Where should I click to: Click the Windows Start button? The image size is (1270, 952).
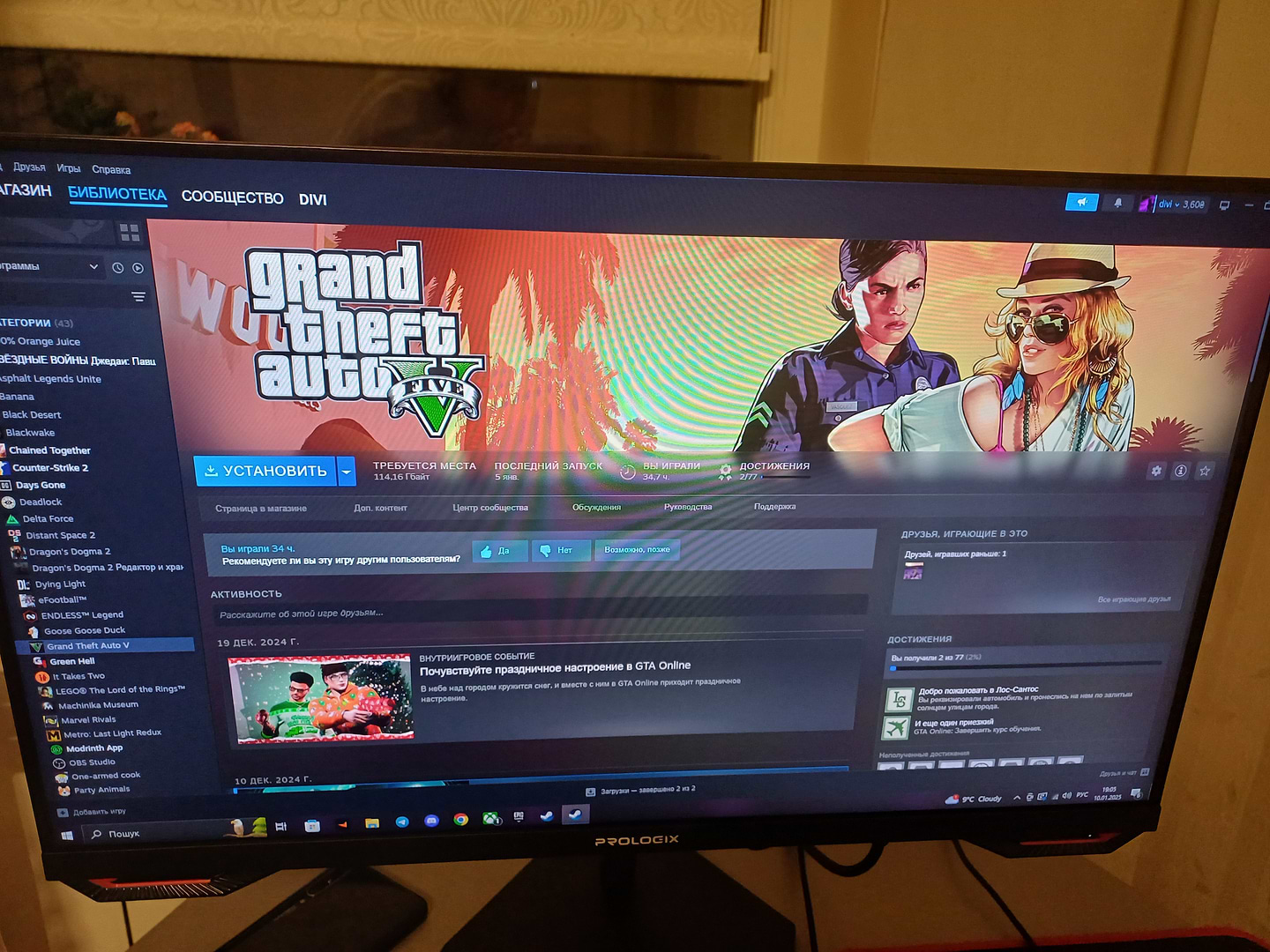click(67, 835)
